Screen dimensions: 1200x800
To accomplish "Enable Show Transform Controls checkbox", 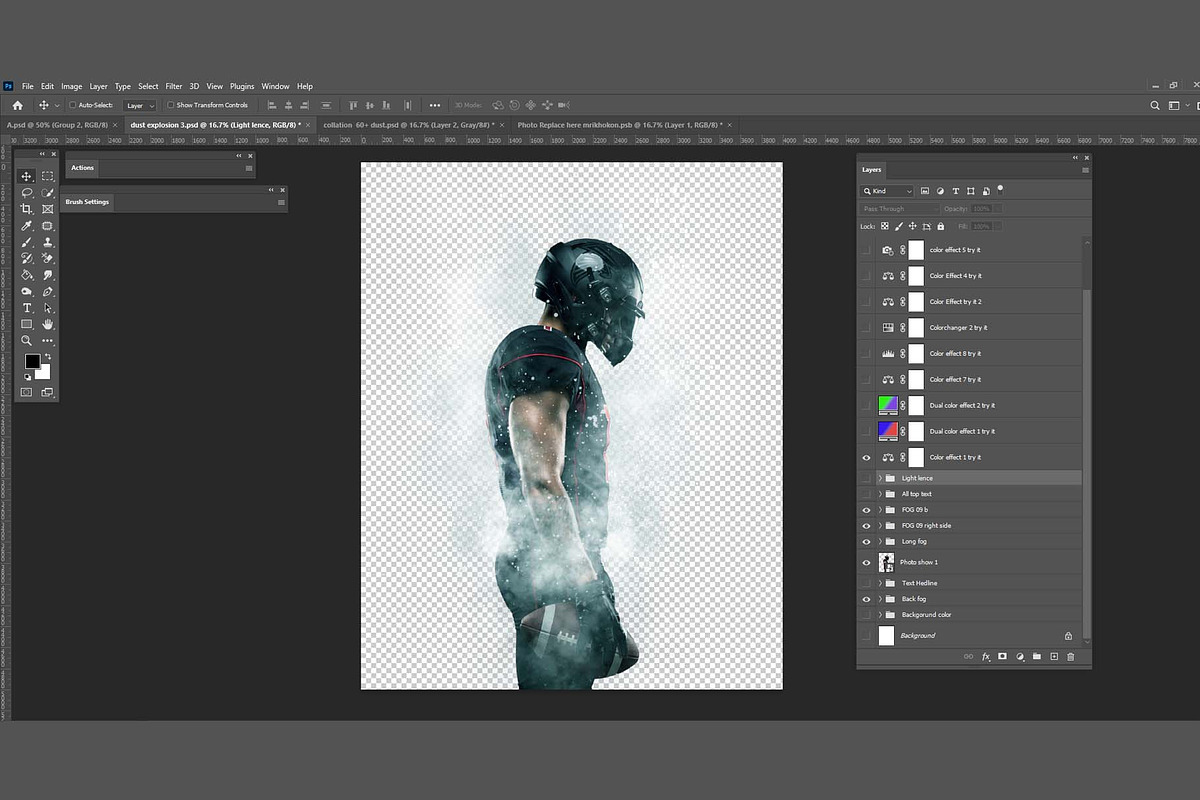I will click(x=170, y=105).
